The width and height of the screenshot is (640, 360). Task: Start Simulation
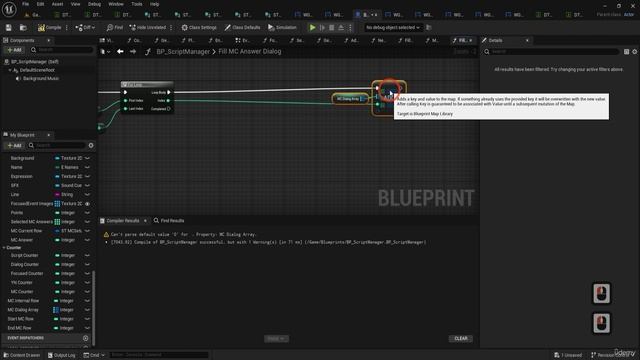[282, 27]
